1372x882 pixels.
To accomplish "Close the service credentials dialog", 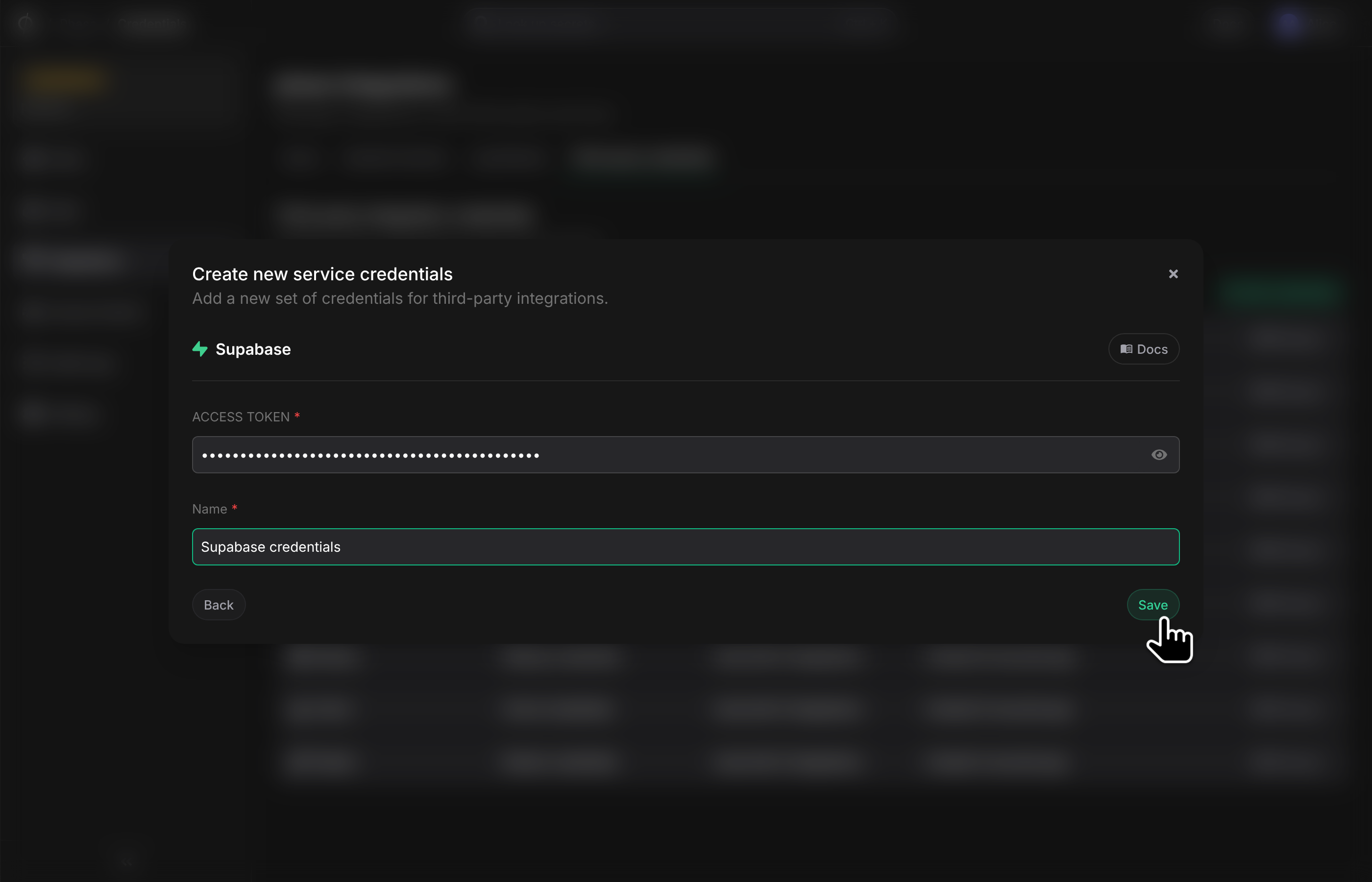I will [1173, 274].
